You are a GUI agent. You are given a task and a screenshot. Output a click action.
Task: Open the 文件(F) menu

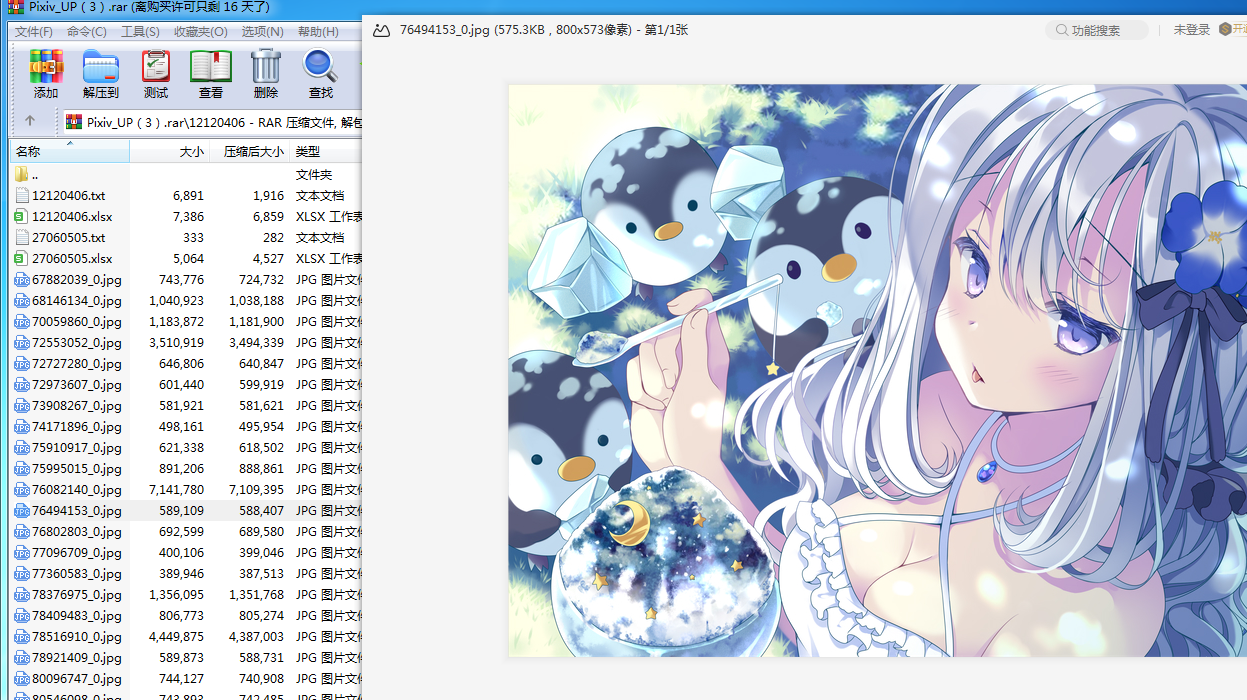point(34,32)
